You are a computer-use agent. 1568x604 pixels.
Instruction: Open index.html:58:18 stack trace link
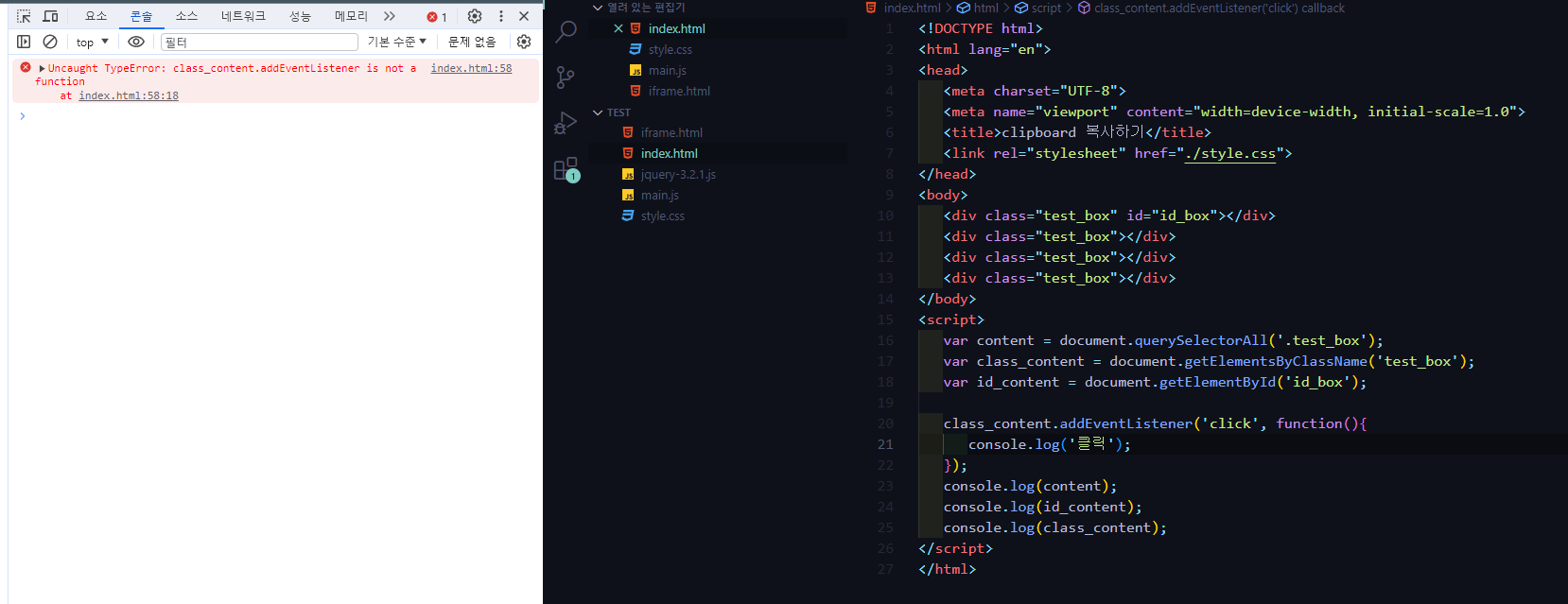point(129,95)
